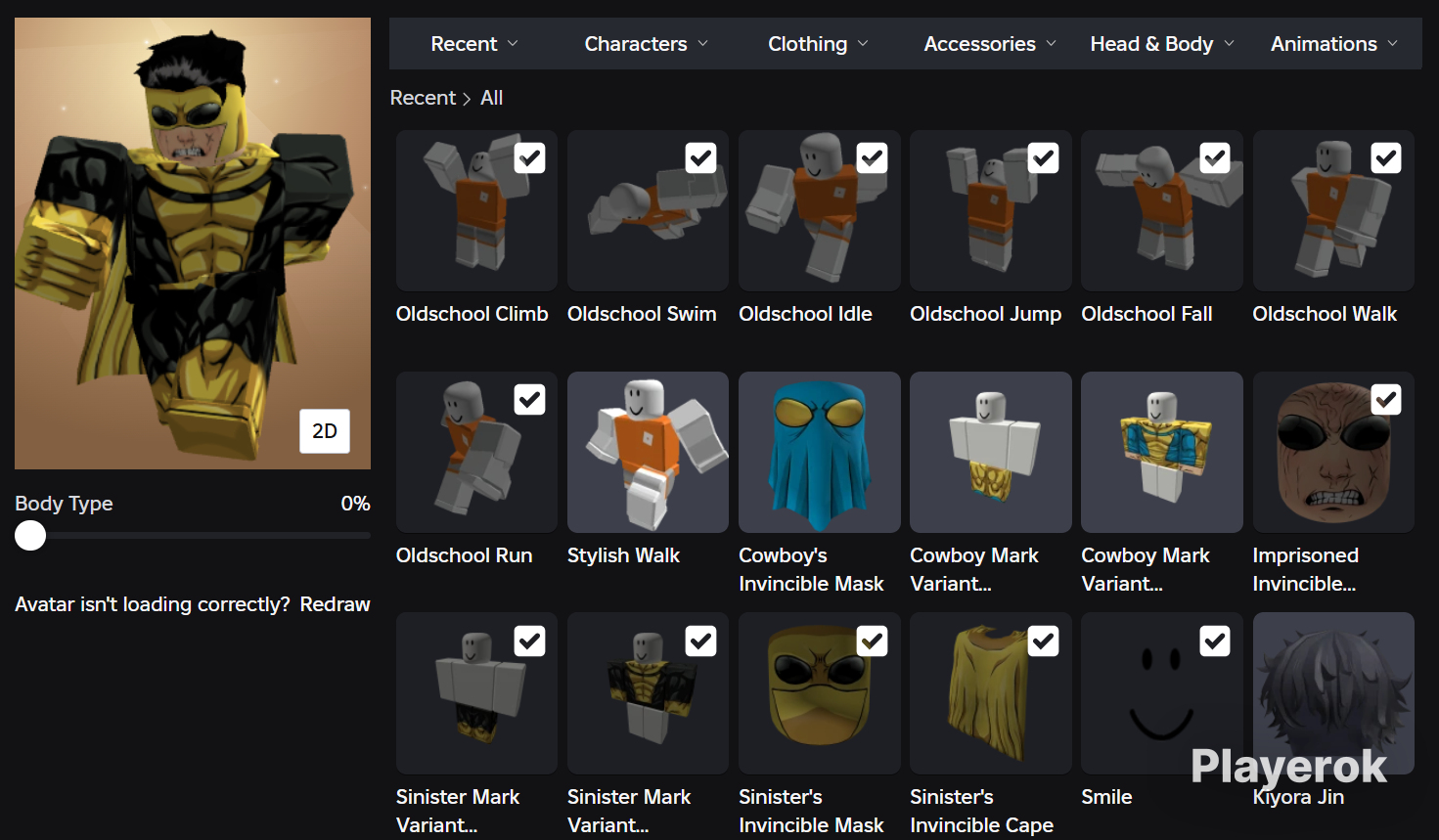
Task: Click the Sinister's Invincible Cape item name
Action: coord(982,811)
